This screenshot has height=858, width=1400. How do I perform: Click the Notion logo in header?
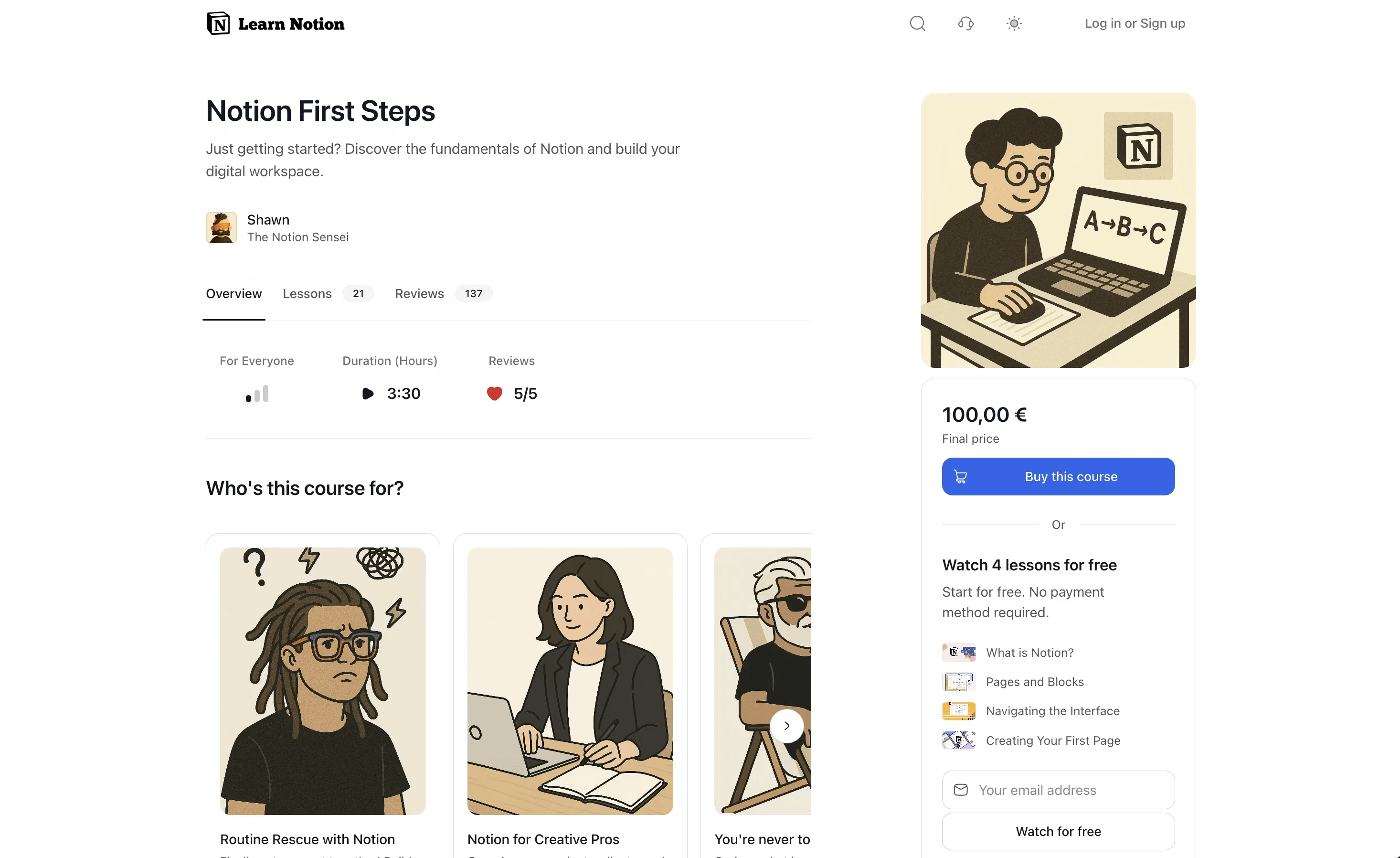coord(218,23)
